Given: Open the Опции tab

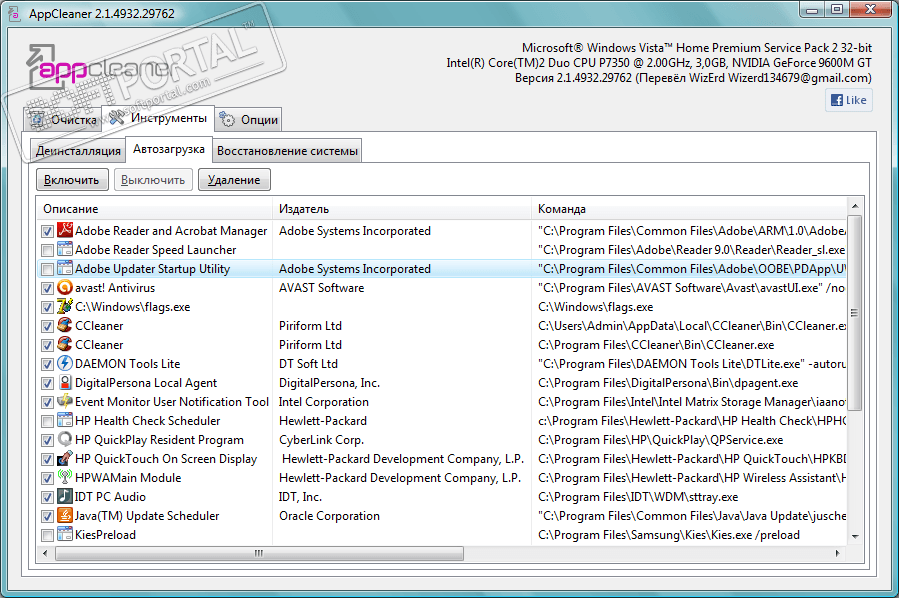Looking at the screenshot, I should coord(249,119).
